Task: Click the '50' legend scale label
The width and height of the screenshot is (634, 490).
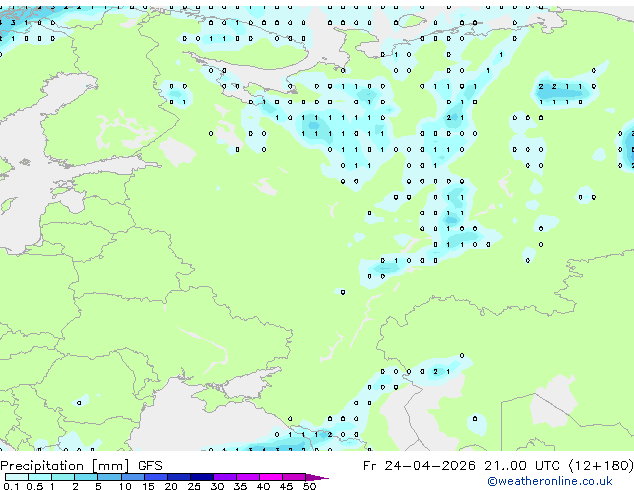Action: point(309,486)
